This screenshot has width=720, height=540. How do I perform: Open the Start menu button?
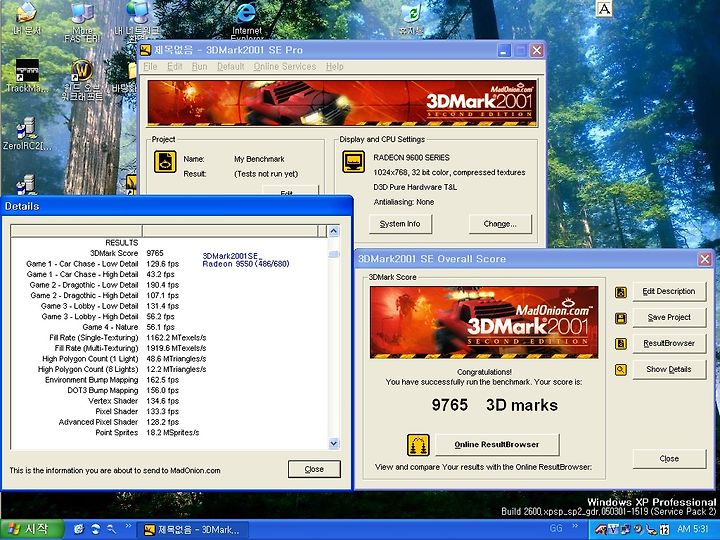[x=31, y=529]
